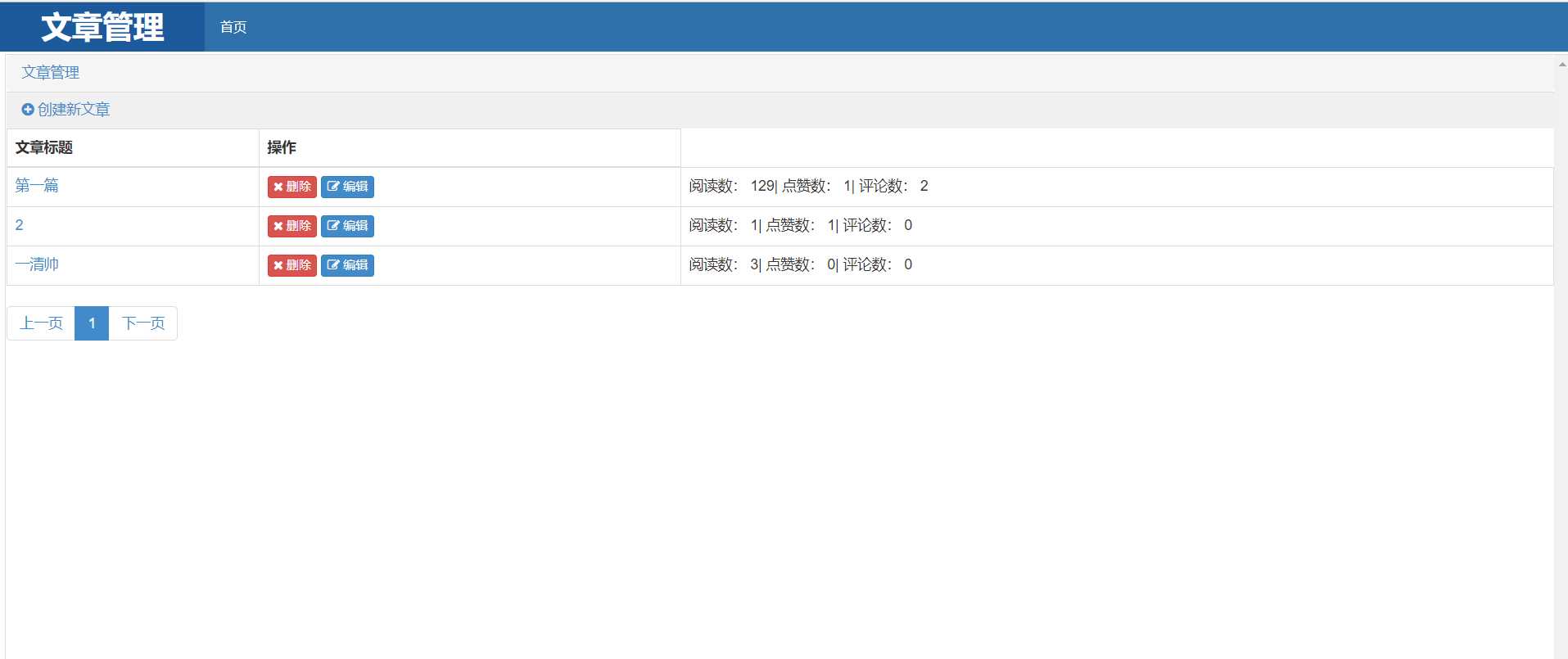Click the stats text showing 阅读数 129
1568x659 pixels.
[808, 186]
